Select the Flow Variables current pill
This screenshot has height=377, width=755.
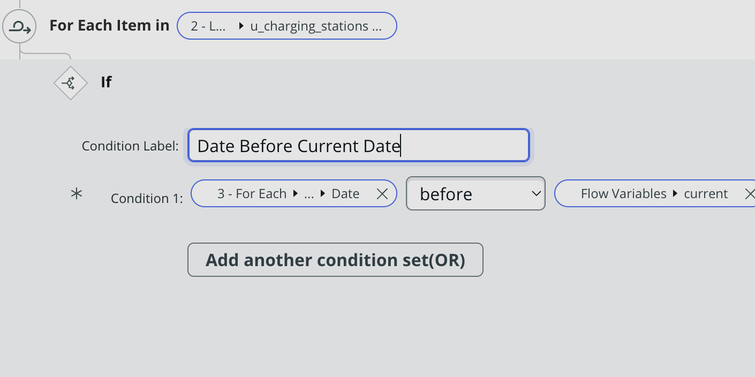(655, 194)
